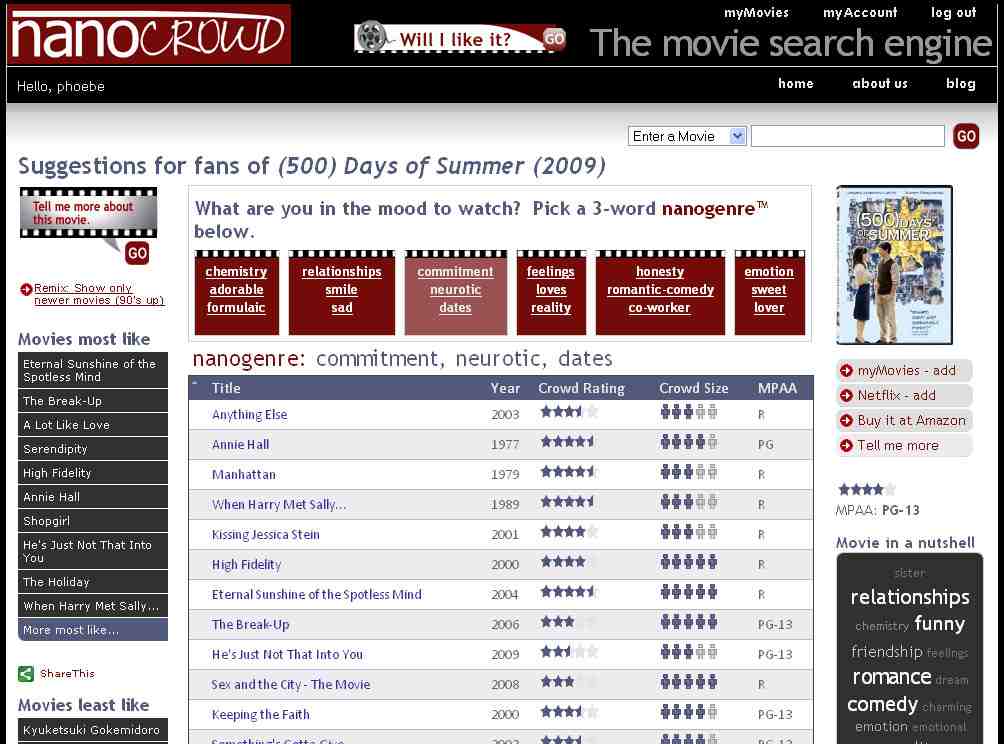The height and width of the screenshot is (744, 1004).
Task: Go to the home page link
Action: (x=795, y=83)
